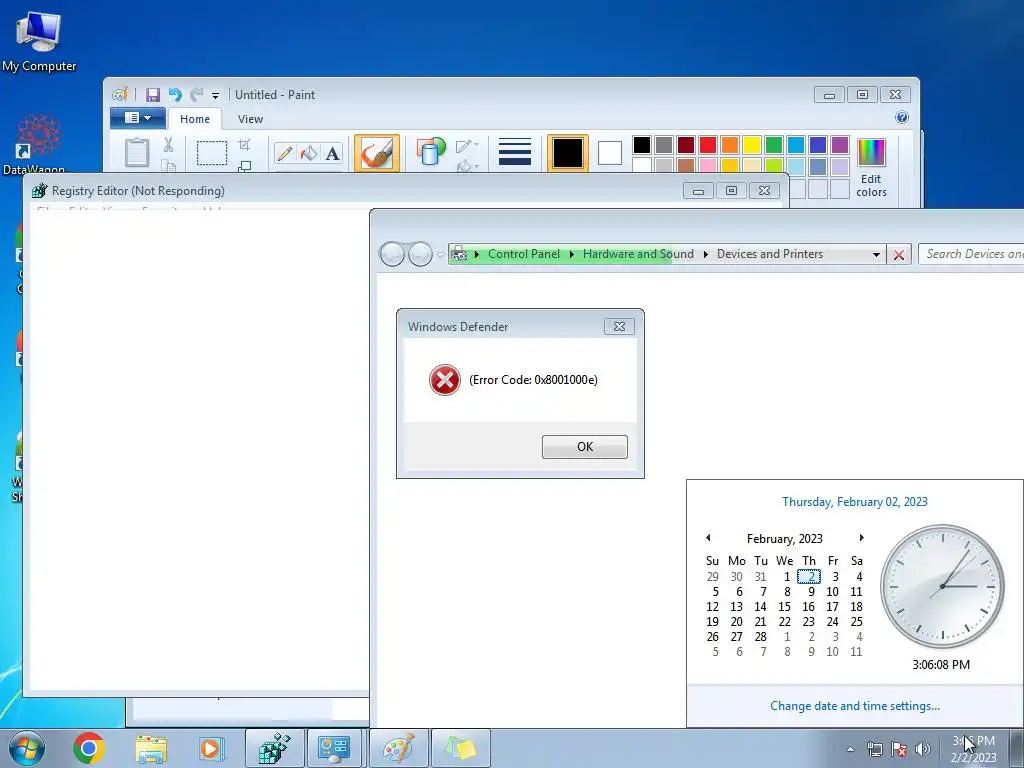
Task: Open Change date and time settings link
Action: tap(855, 706)
